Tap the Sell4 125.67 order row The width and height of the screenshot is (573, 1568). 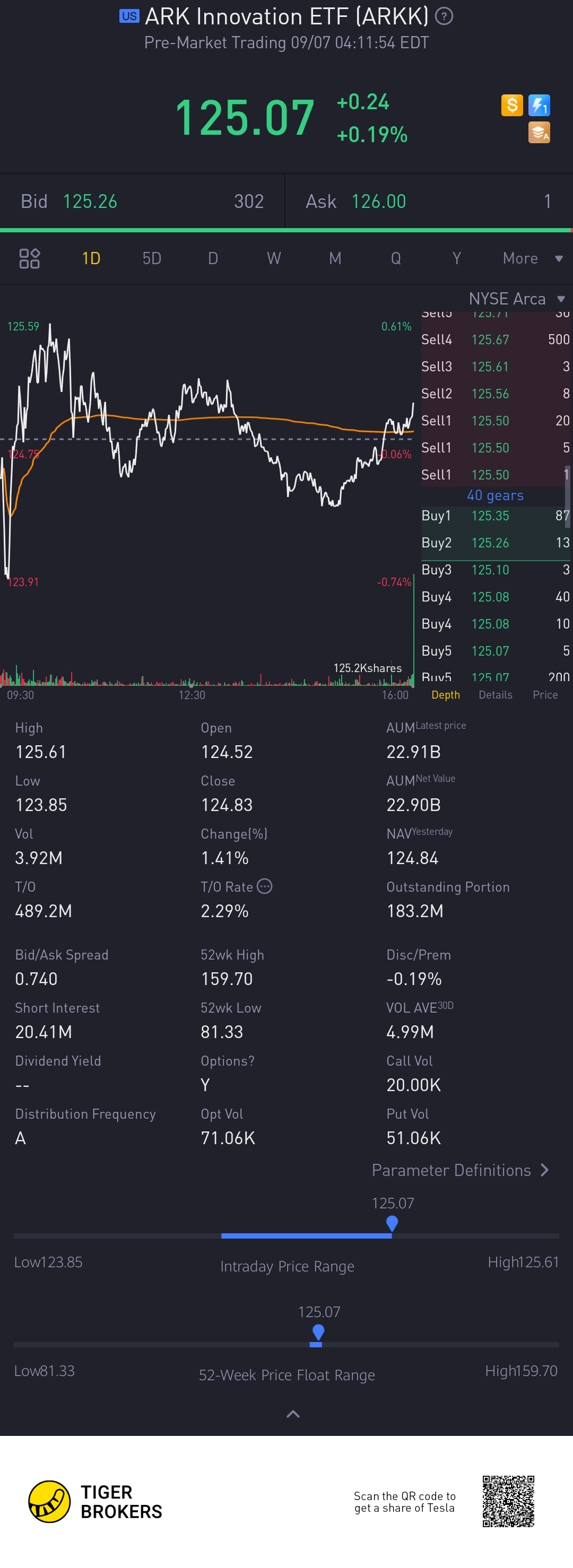(496, 339)
